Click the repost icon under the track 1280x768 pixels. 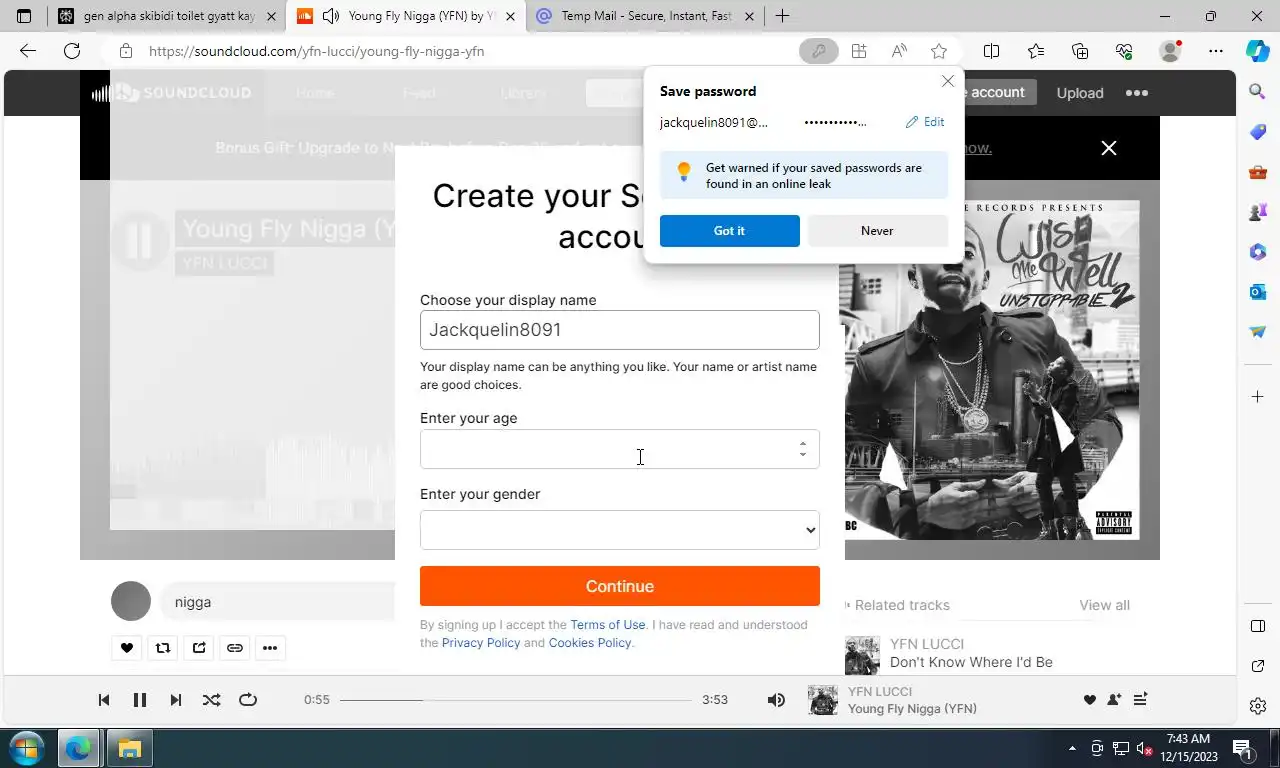coord(163,648)
